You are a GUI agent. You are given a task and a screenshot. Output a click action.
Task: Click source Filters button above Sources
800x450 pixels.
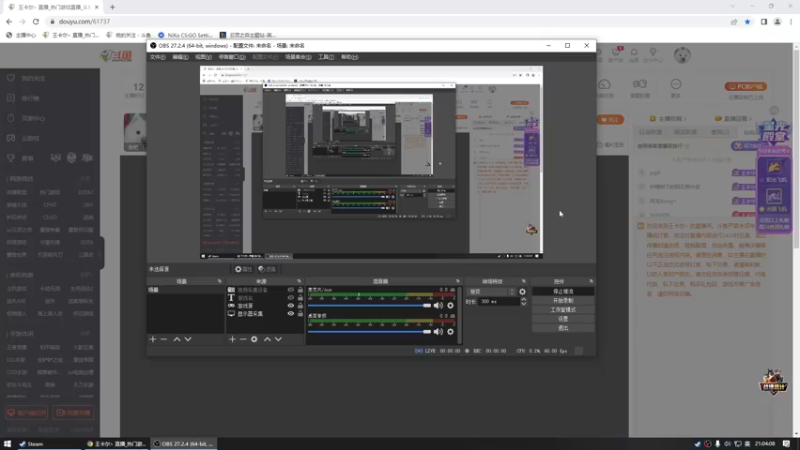pos(267,269)
